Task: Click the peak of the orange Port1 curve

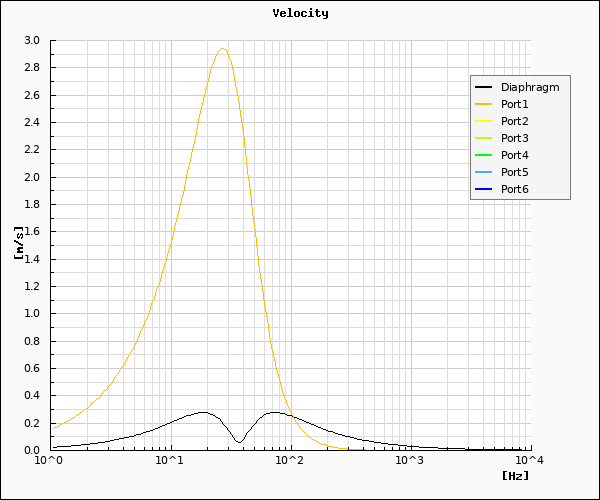Action: tap(222, 49)
